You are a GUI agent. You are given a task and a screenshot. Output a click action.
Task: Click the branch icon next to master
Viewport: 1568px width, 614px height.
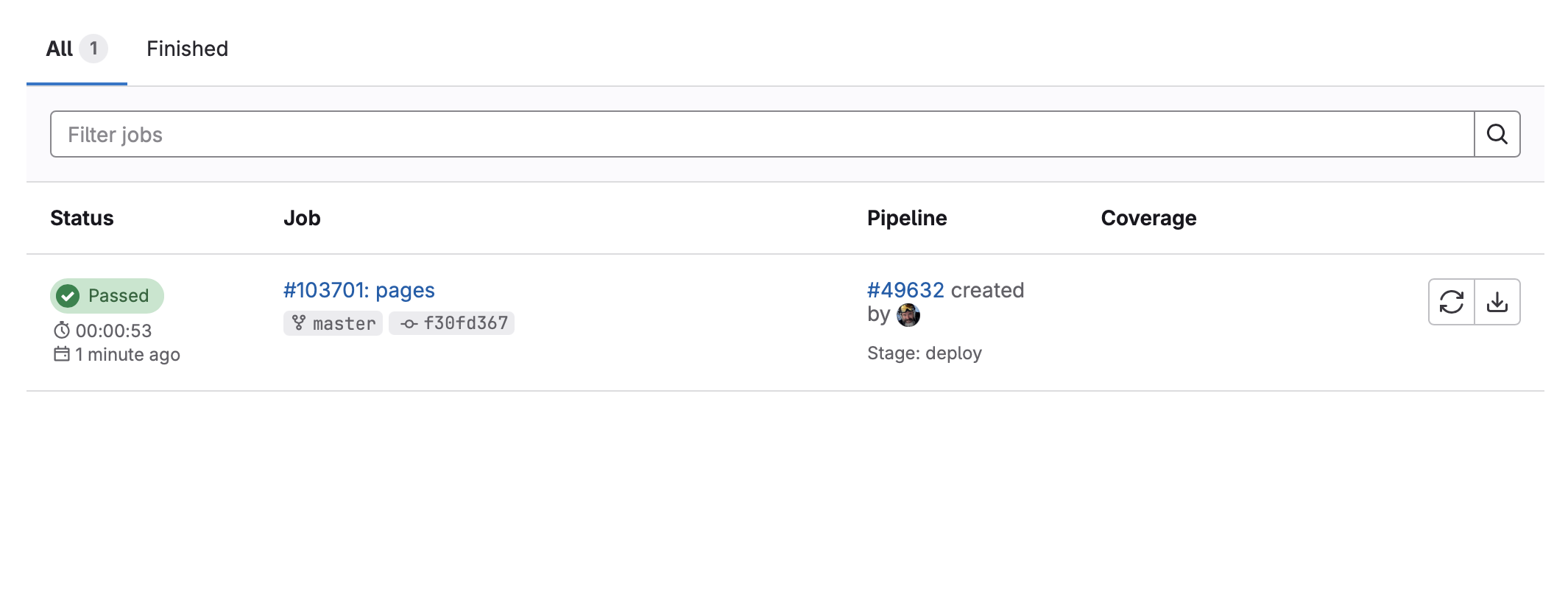click(x=298, y=323)
